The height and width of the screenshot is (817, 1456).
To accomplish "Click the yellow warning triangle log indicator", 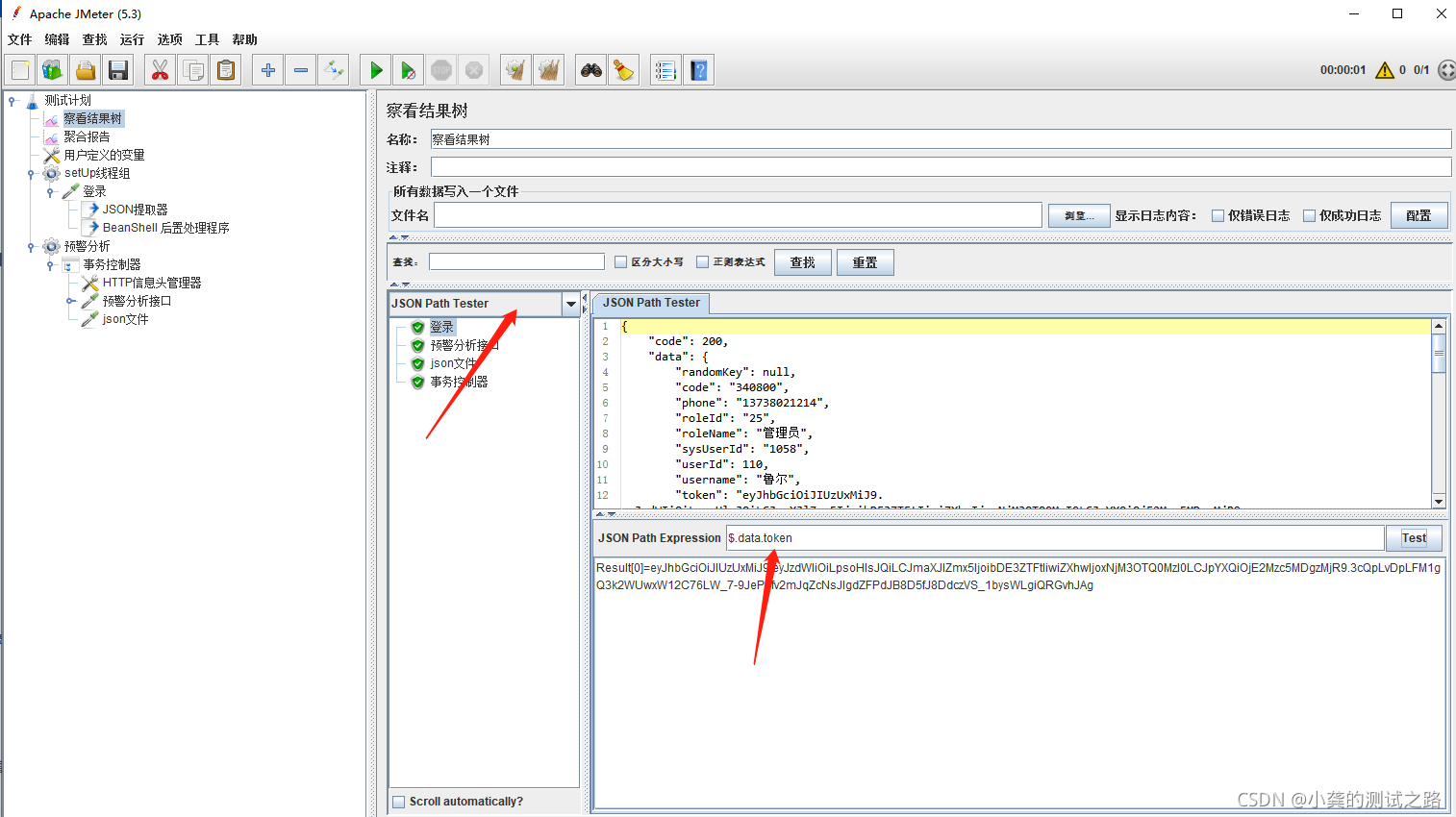I will coord(1385,70).
